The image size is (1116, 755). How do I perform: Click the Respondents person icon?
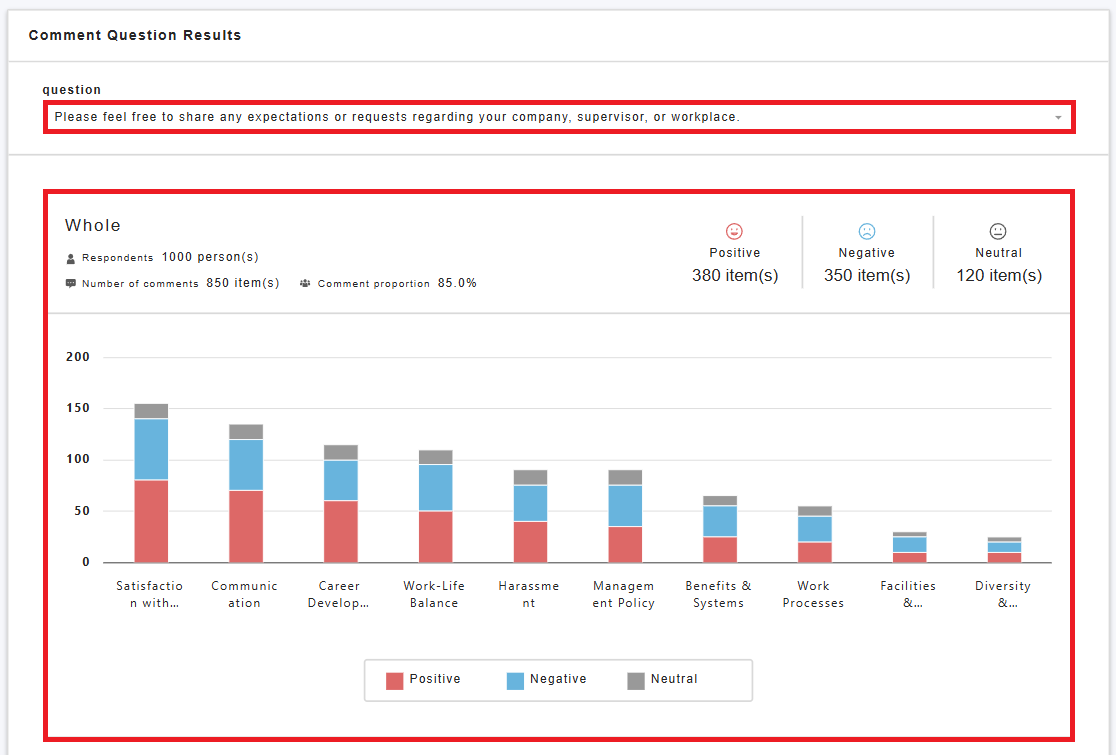[x=70, y=258]
